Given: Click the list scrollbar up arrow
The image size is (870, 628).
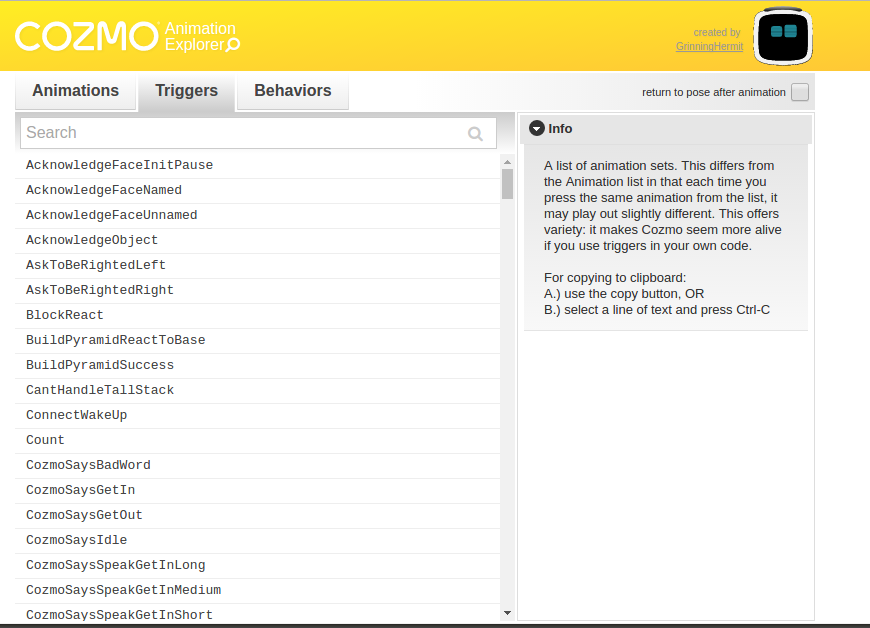Looking at the screenshot, I should tap(507, 160).
